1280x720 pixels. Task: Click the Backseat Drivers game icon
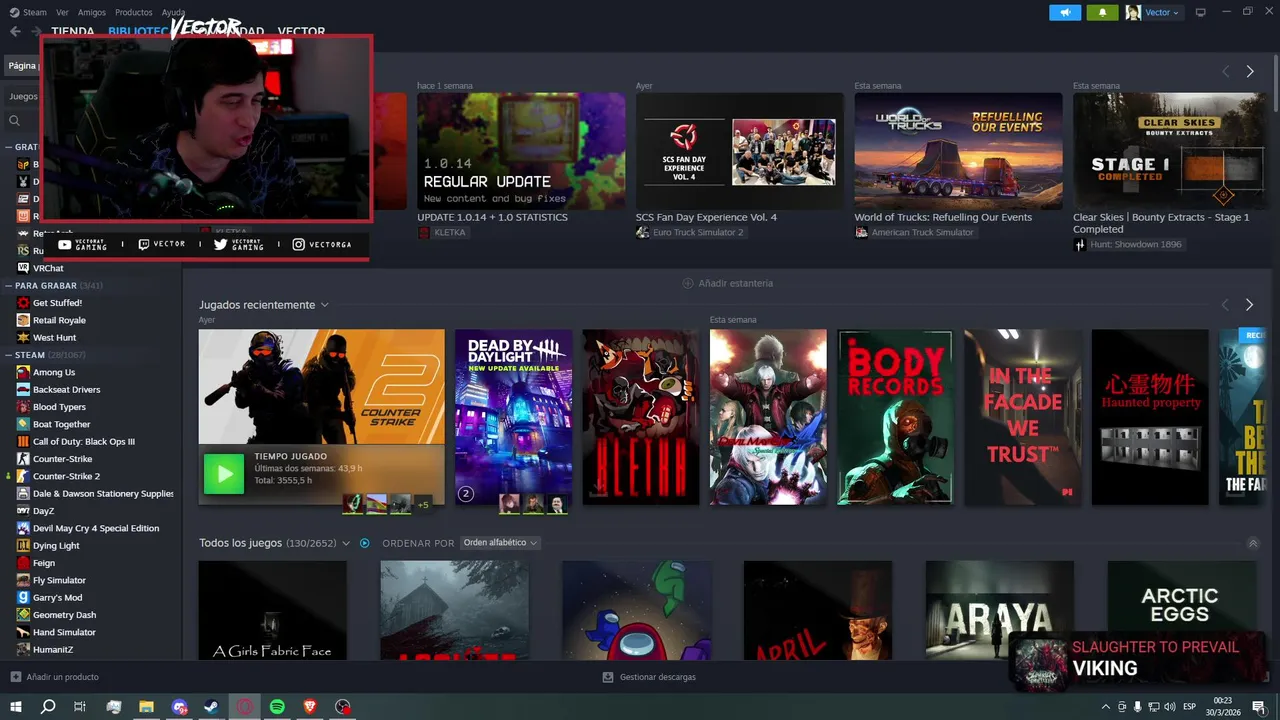pyautogui.click(x=23, y=389)
